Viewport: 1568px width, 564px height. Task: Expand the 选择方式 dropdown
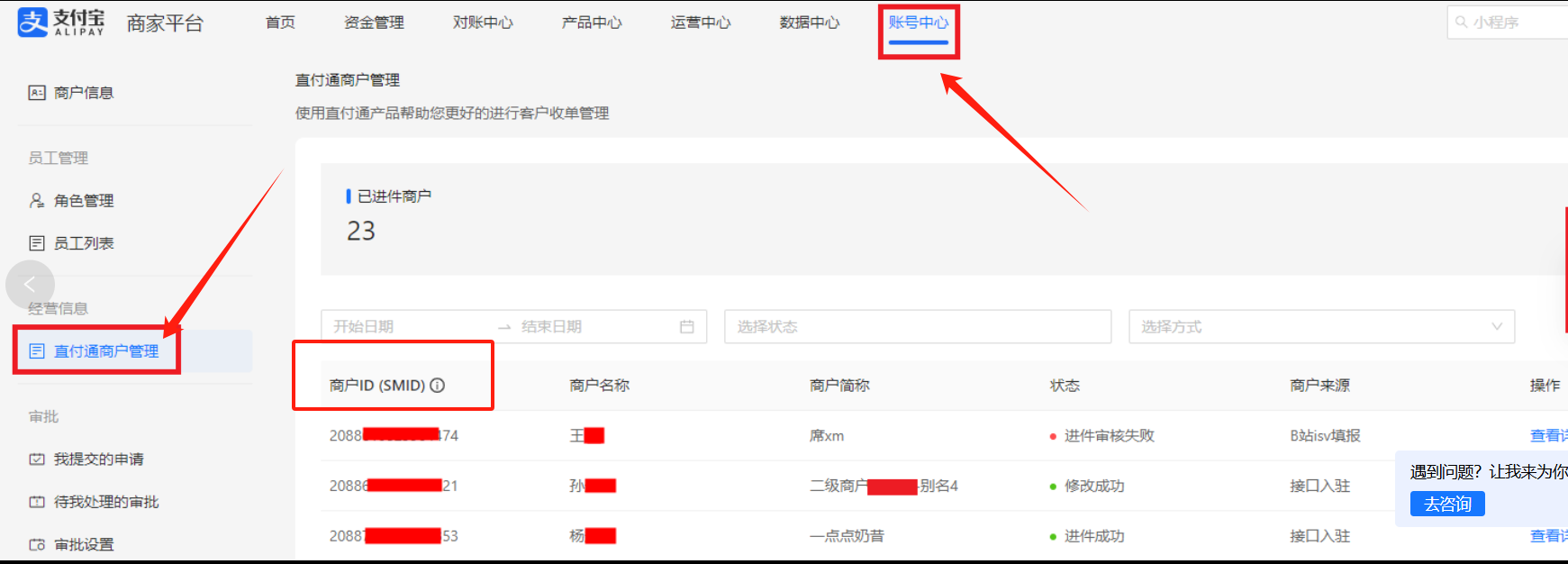coord(1320,327)
